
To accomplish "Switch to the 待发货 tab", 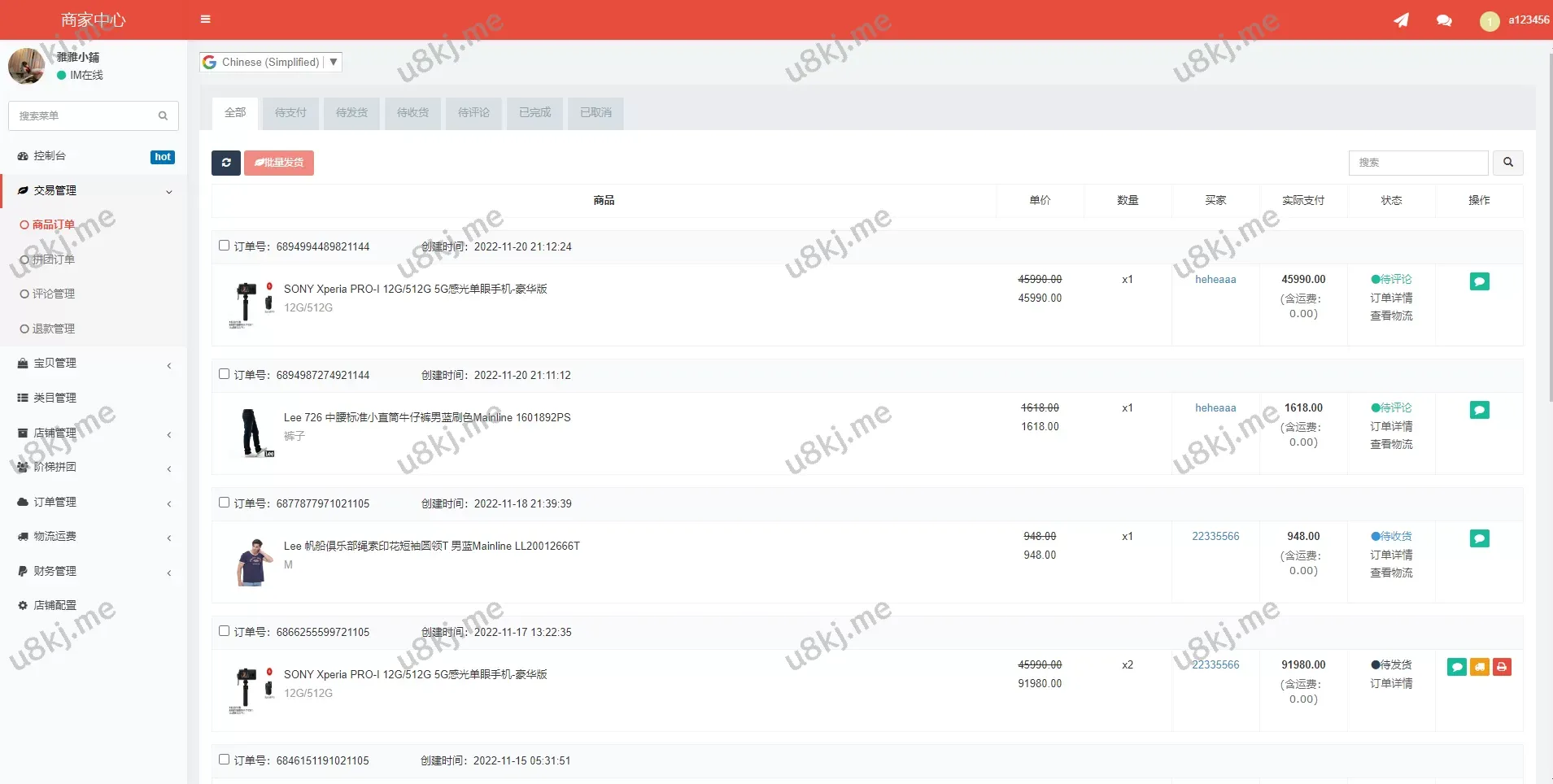I will (351, 113).
